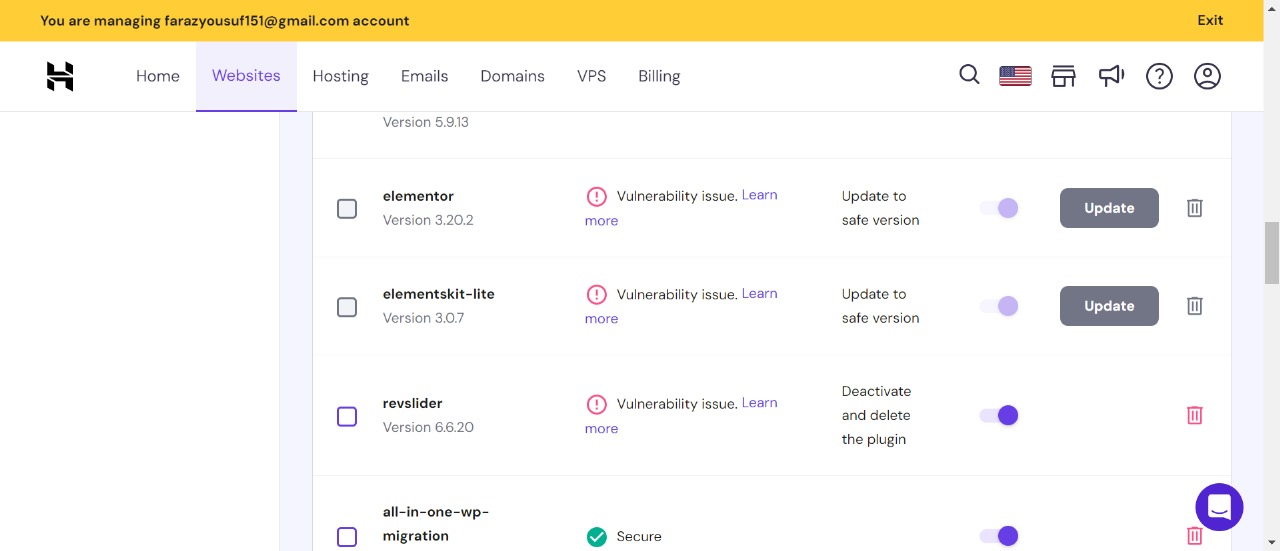The width and height of the screenshot is (1280, 551).
Task: Toggle the all-in-one-wp-migration activation switch
Action: coord(998,536)
